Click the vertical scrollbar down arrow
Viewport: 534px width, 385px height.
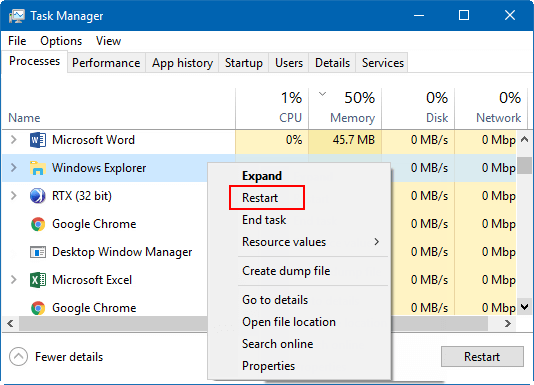(524, 307)
